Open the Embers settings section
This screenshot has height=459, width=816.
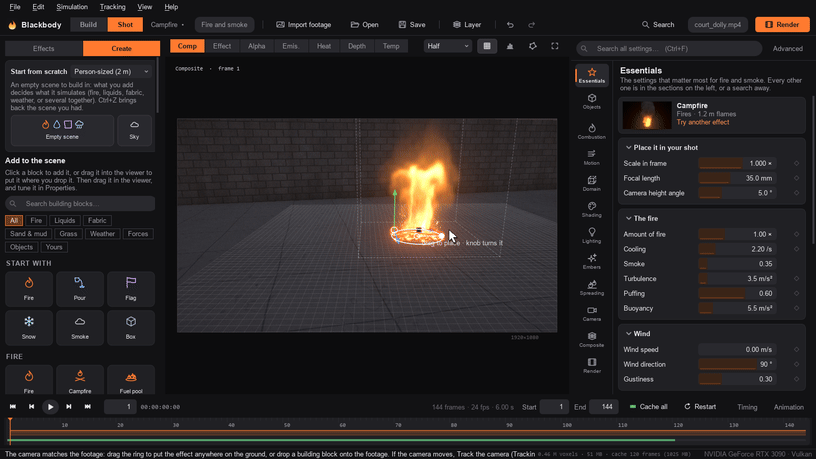(592, 261)
